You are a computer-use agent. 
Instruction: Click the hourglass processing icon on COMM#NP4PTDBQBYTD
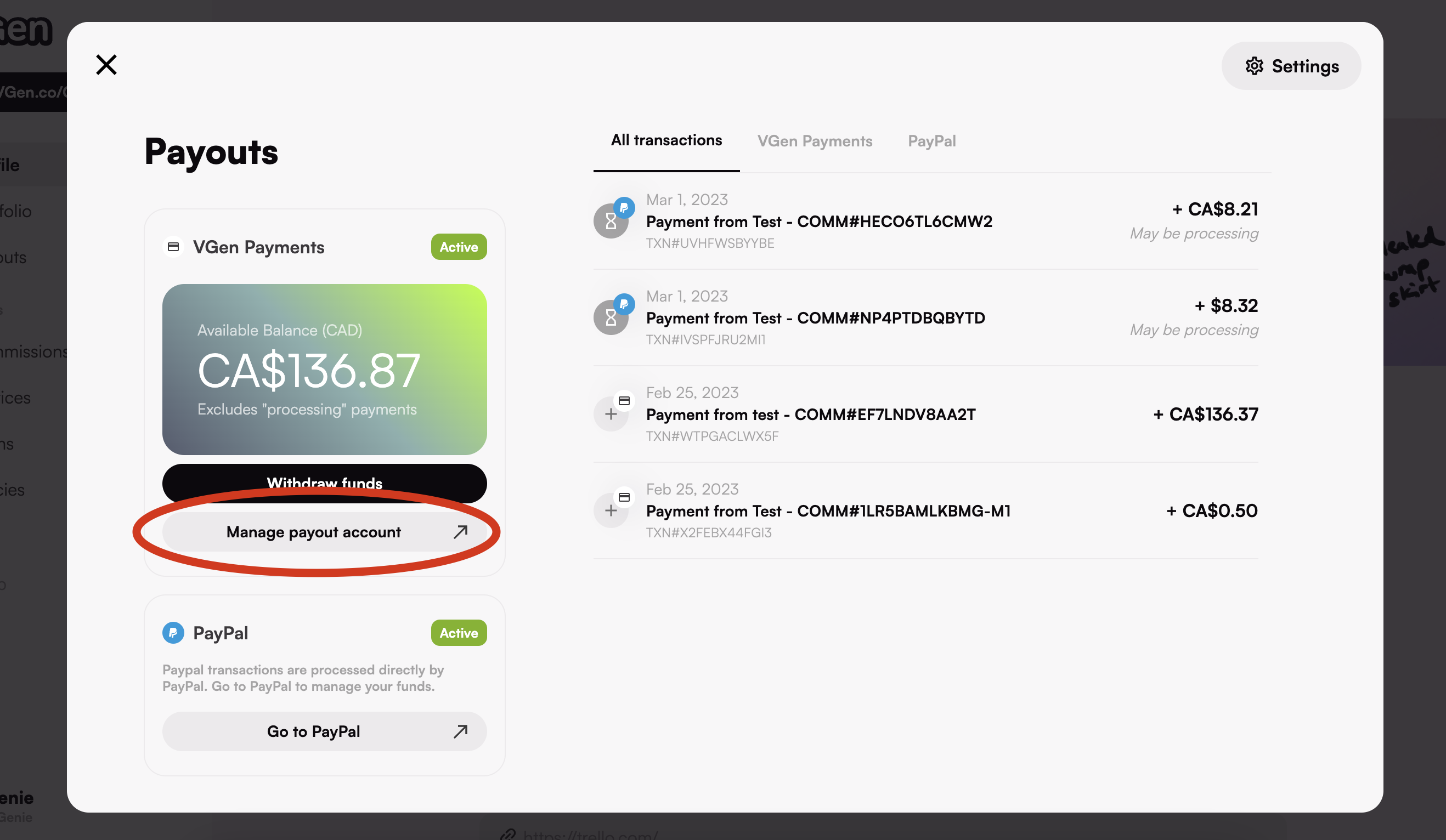pyautogui.click(x=610, y=317)
